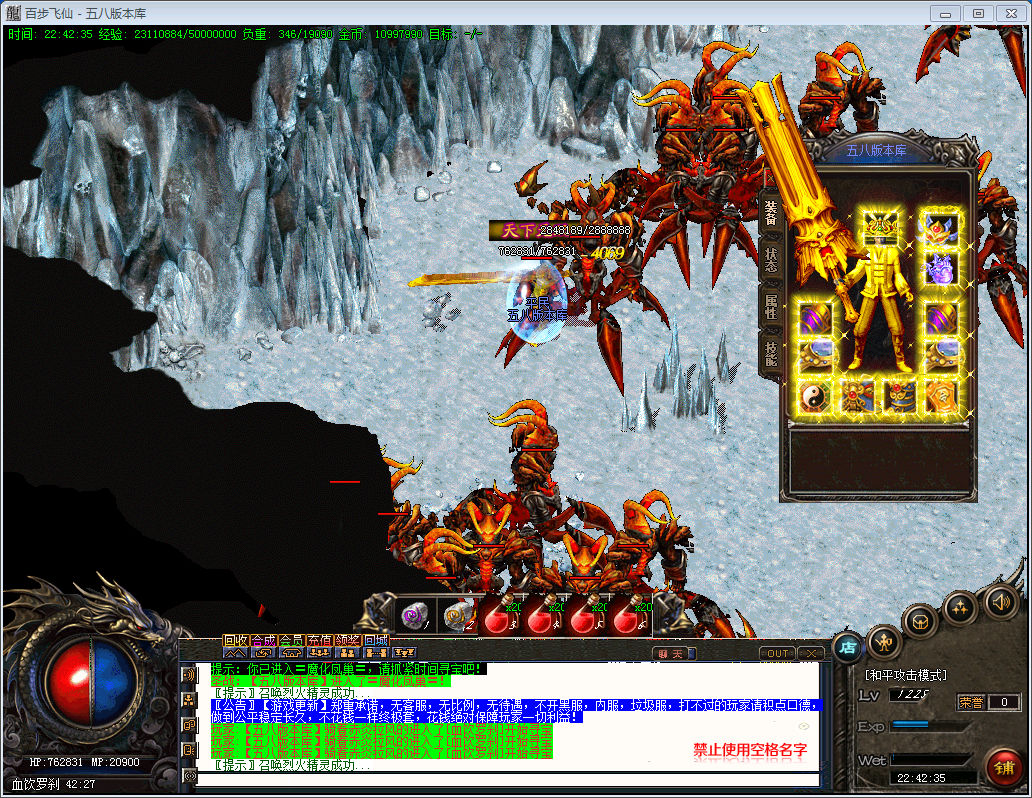Viewport: 1032px width, 798px height.
Task: Click the red-blue HP MP orb
Action: [x=90, y=683]
